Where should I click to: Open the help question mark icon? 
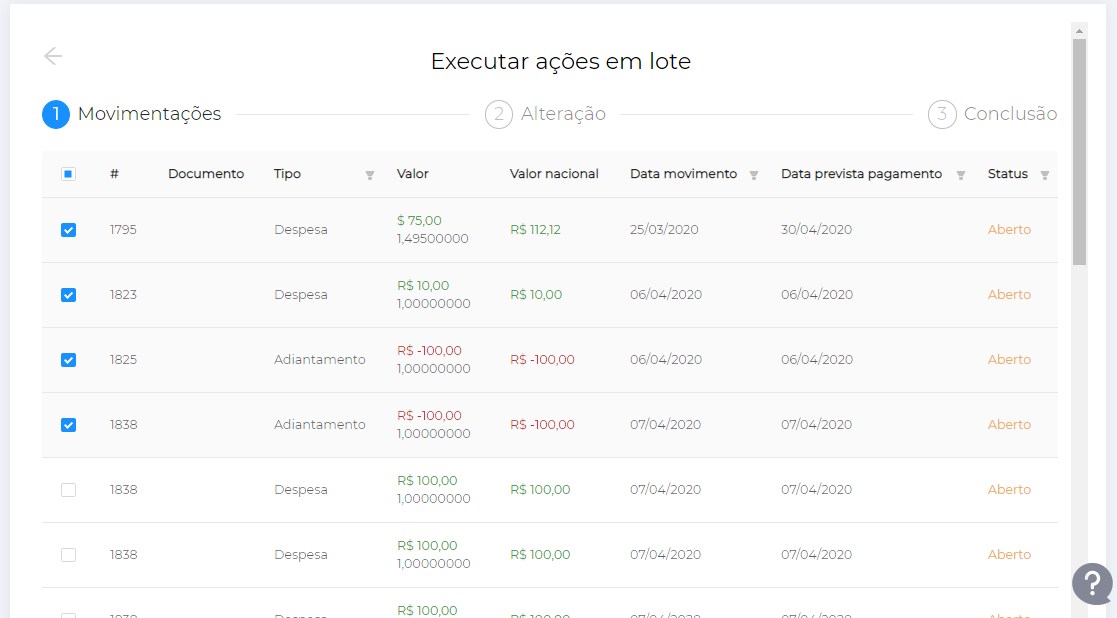click(x=1092, y=583)
